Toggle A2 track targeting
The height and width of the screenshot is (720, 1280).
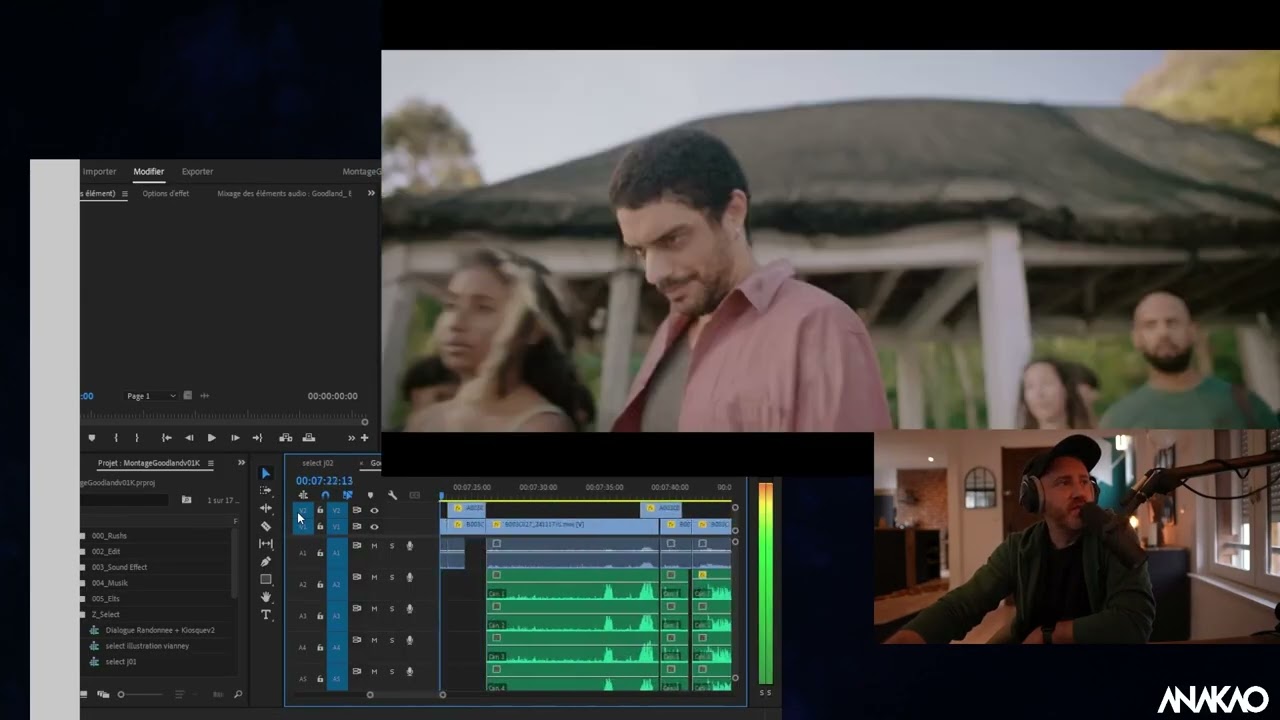pyautogui.click(x=336, y=584)
